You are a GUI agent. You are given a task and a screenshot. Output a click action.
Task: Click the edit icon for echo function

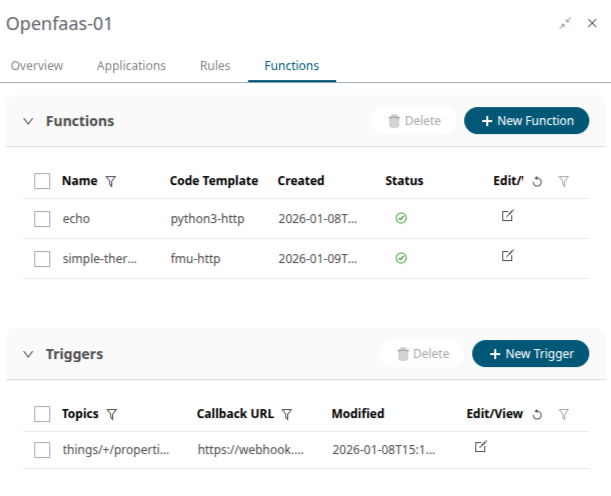click(x=507, y=216)
